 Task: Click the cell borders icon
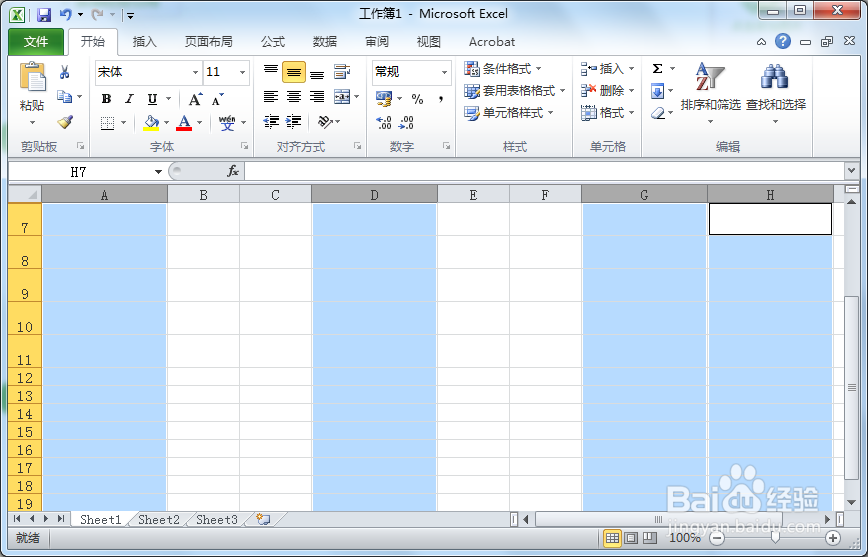(x=107, y=122)
